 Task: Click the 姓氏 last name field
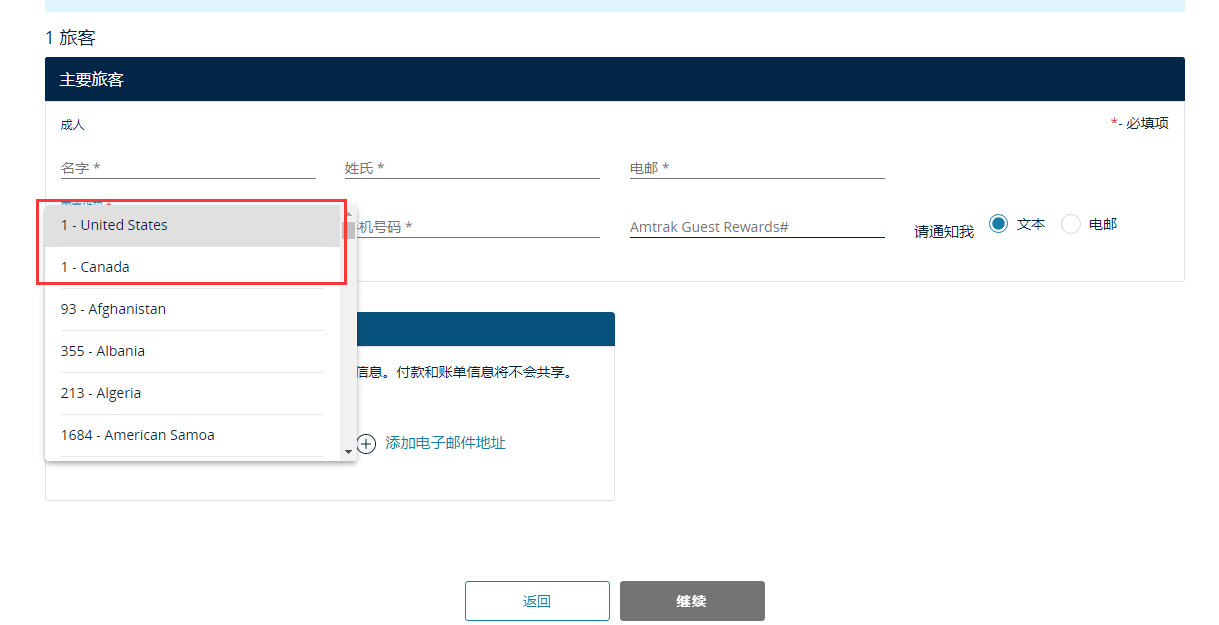472,168
